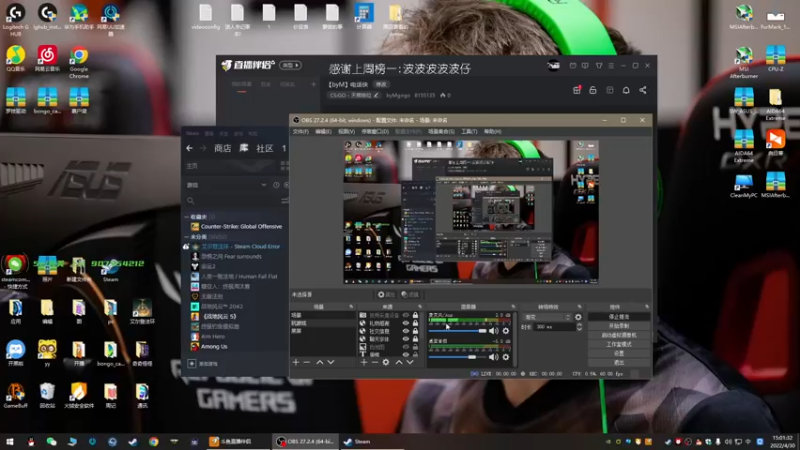Open Google Chrome desktop icon
Viewport: 800px width, 450px height.
(79, 62)
